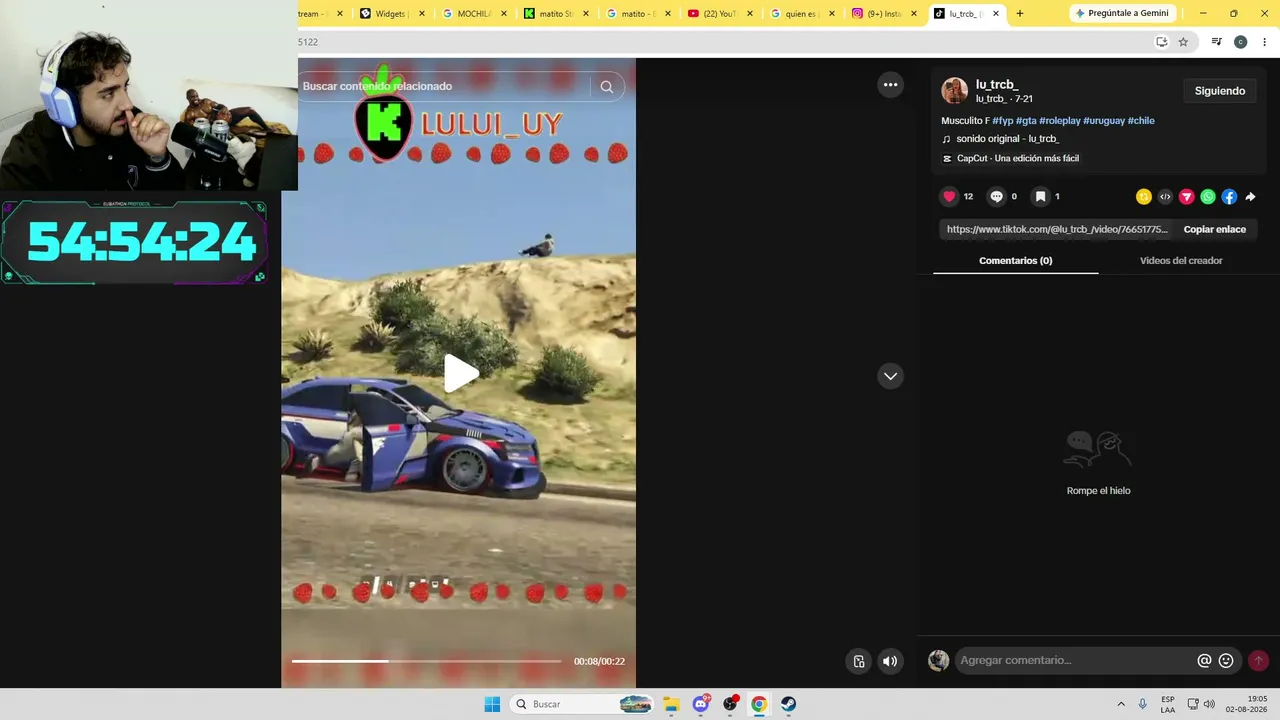Image resolution: width=1280 pixels, height=720 pixels.
Task: Click the microphone icon in system tray
Action: tap(1143, 704)
